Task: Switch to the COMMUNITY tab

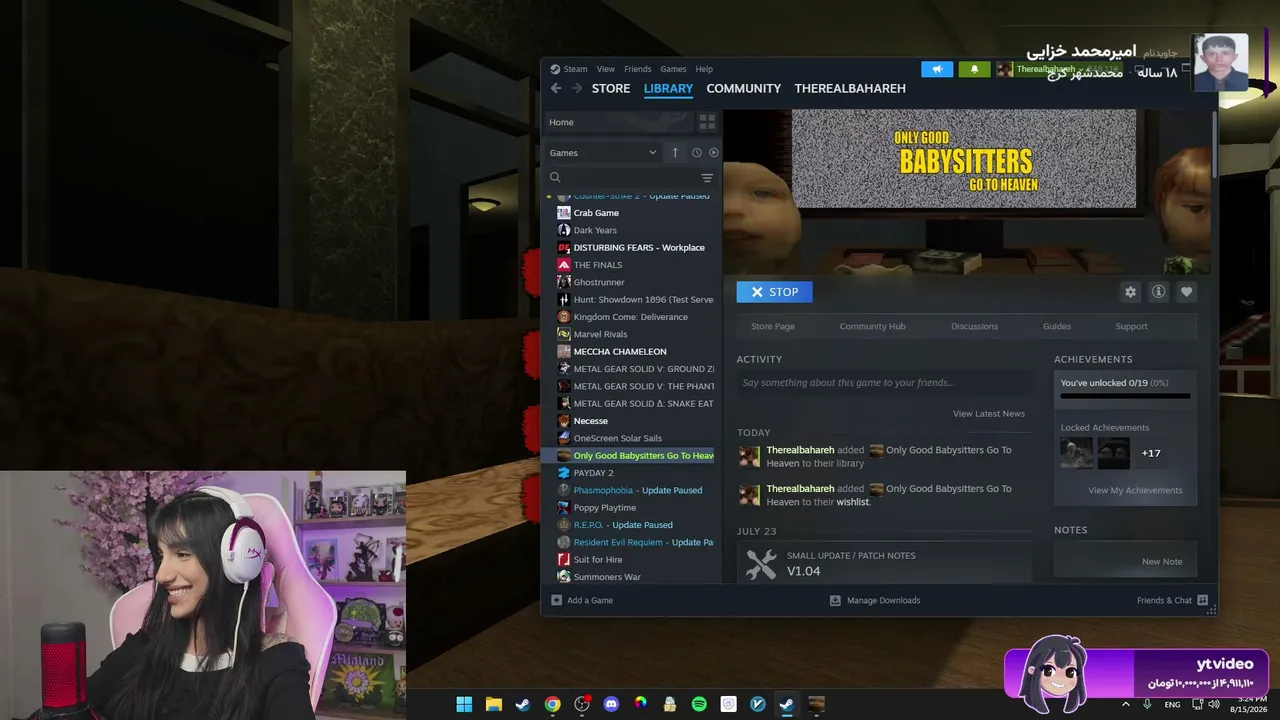Action: 743,88
